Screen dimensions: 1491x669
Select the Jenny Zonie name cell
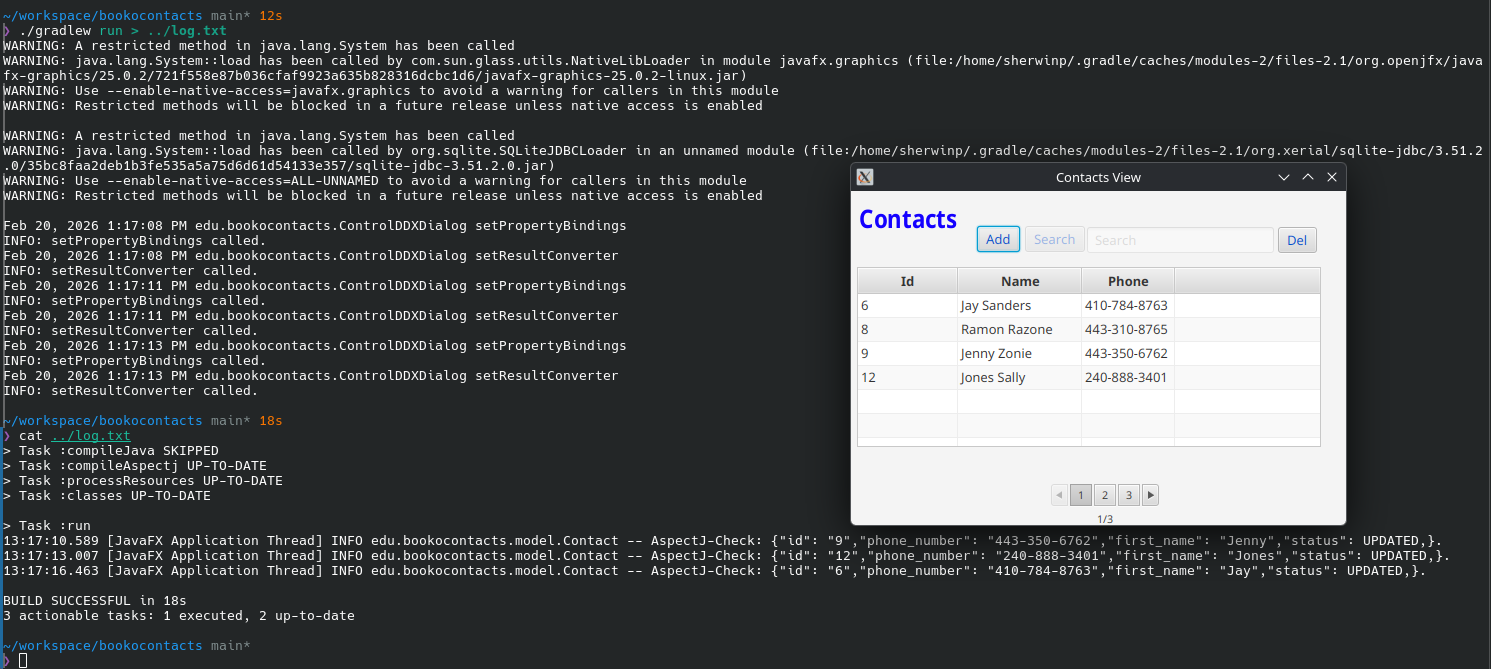click(x=1019, y=353)
